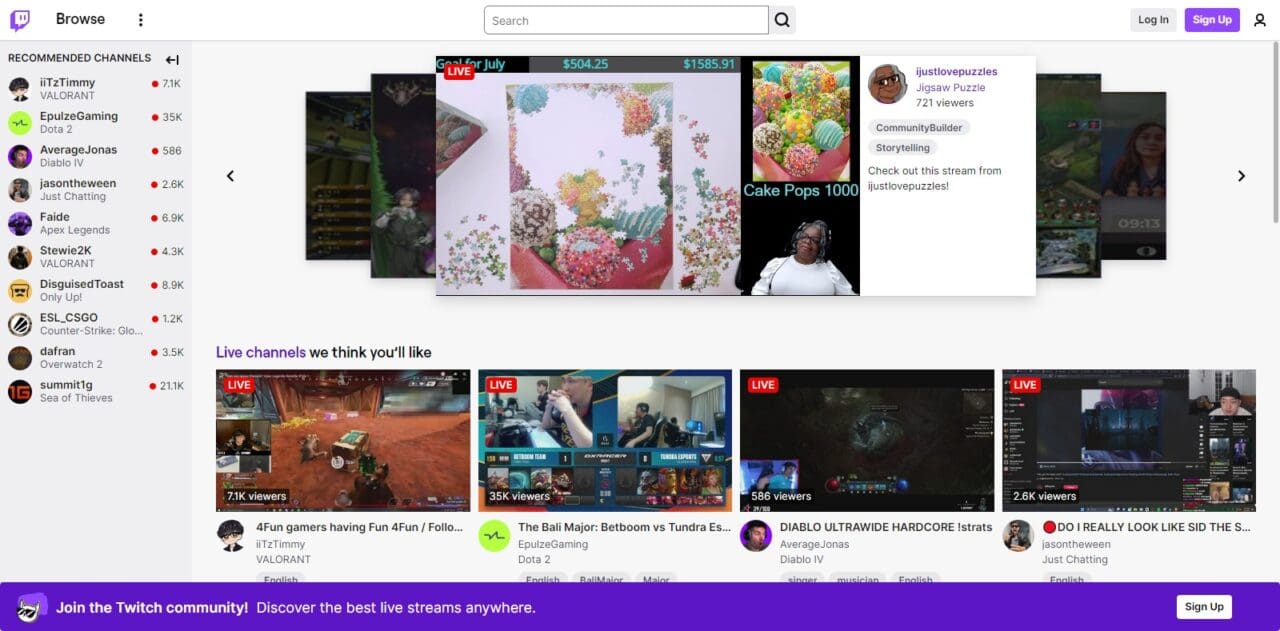The height and width of the screenshot is (631, 1280).
Task: Open 'DO I REALLY LOOK LIKE SID' title
Action: click(x=1147, y=527)
